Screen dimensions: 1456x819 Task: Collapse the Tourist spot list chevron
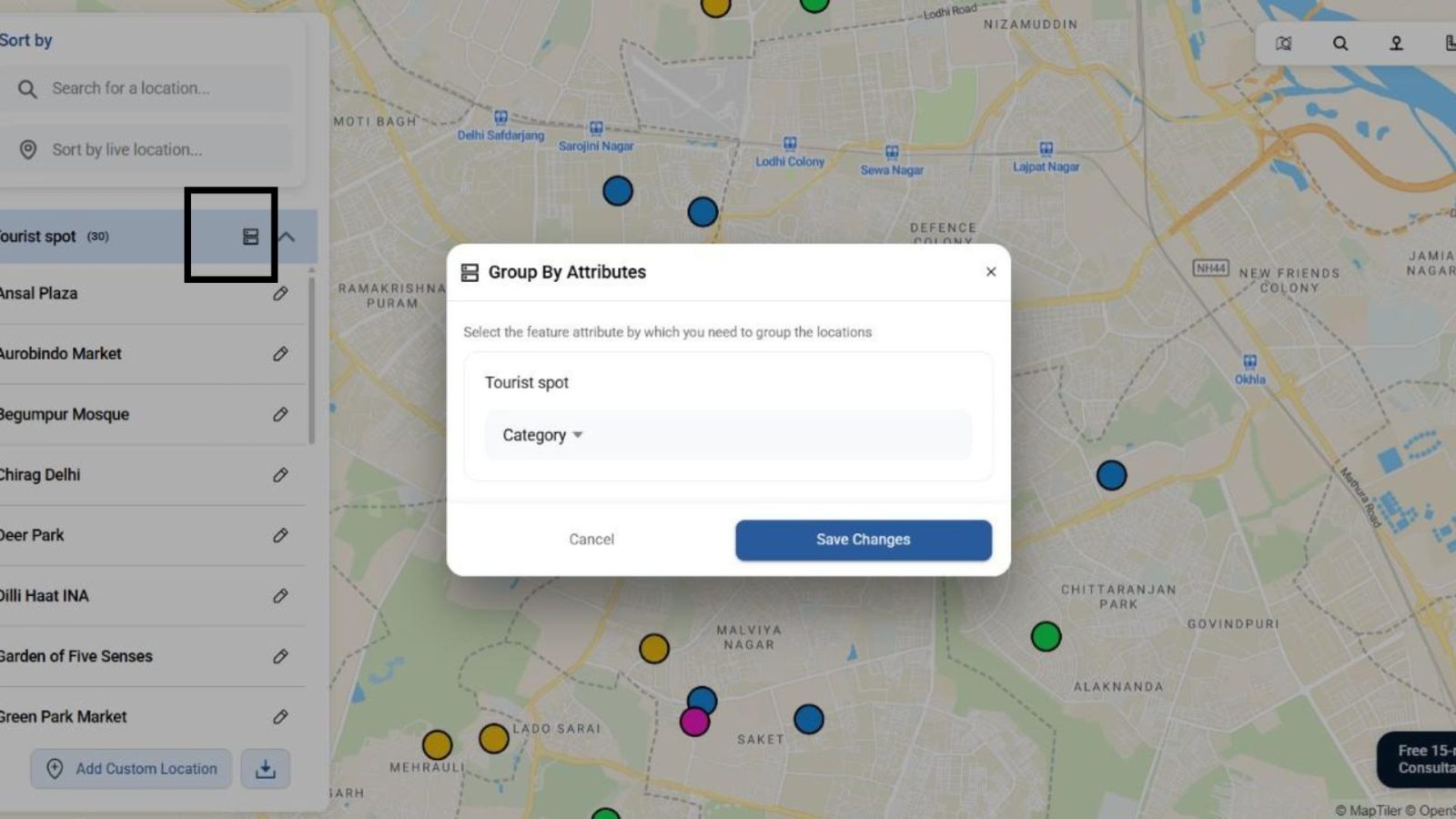point(288,237)
